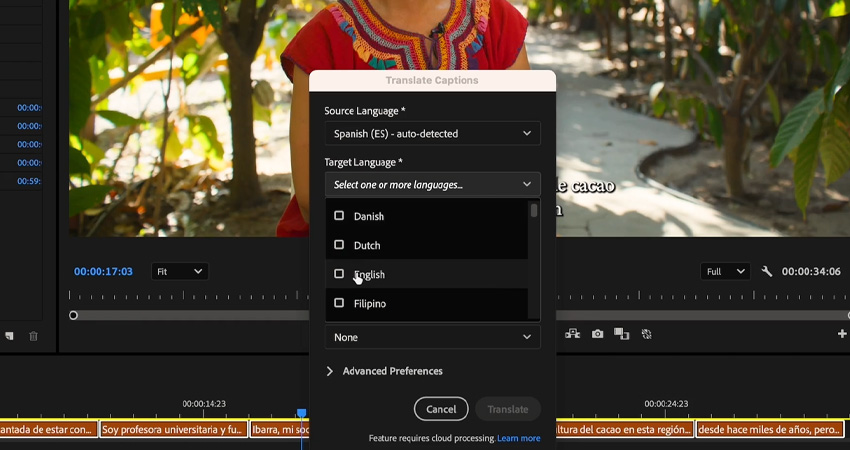Select caption clip 'antada de estar con...'
The image size is (850, 450).
(49, 430)
